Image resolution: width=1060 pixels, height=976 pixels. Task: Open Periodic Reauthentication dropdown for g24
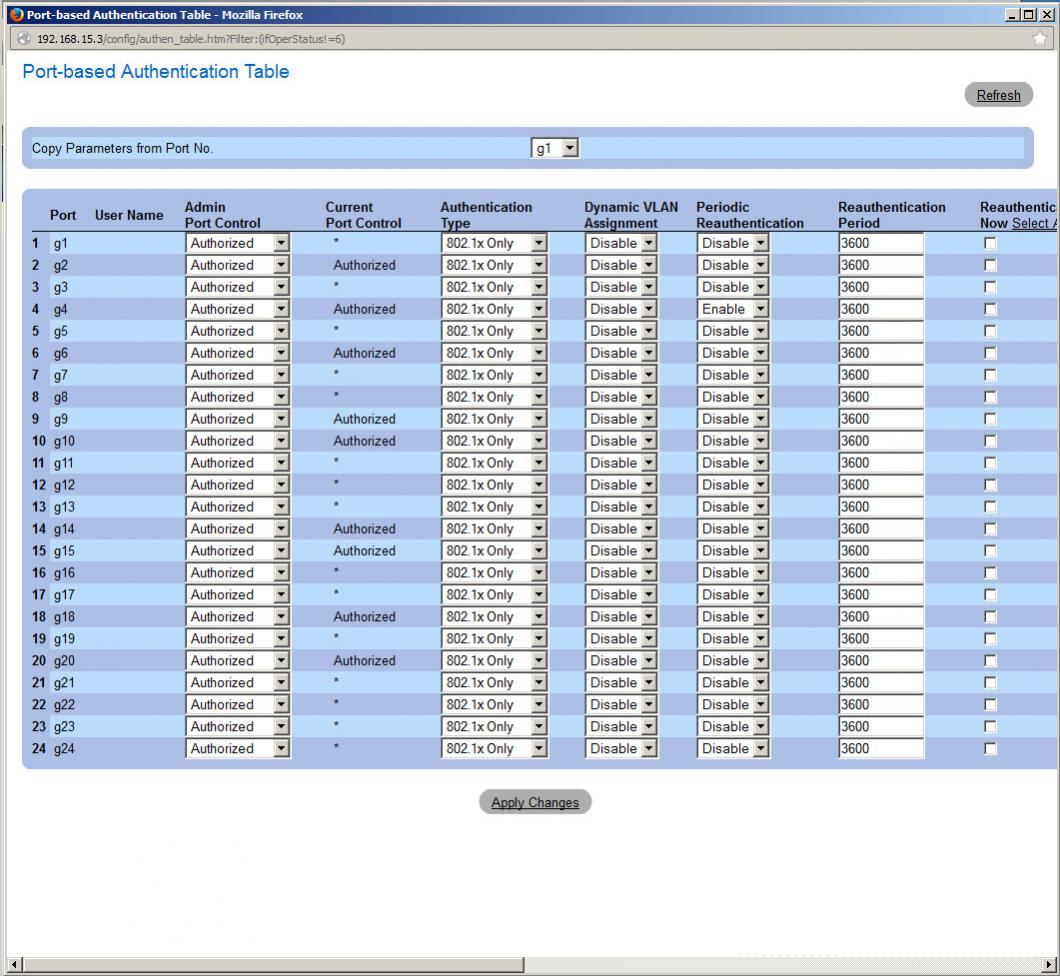pos(733,748)
